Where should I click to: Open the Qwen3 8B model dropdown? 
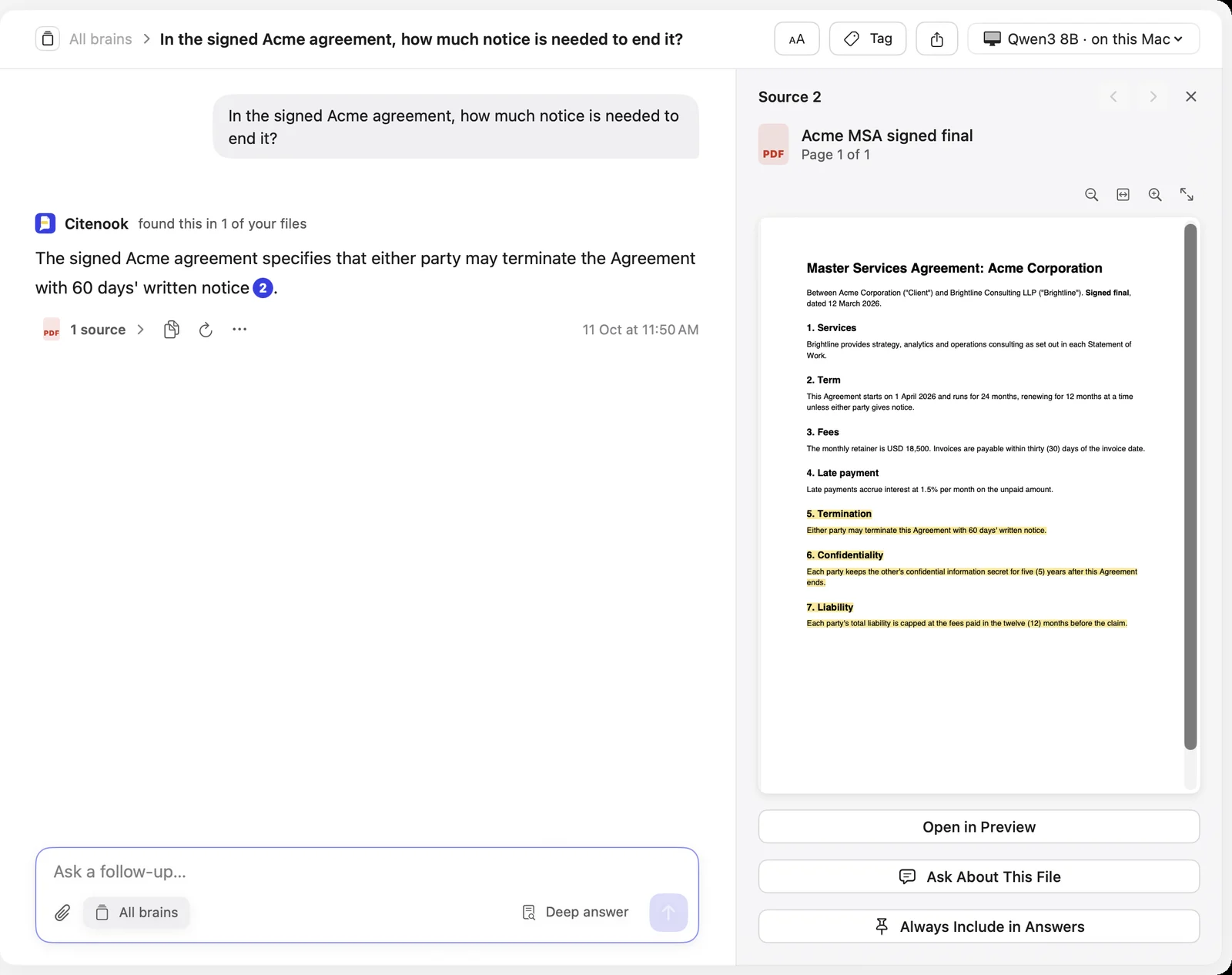click(1083, 39)
